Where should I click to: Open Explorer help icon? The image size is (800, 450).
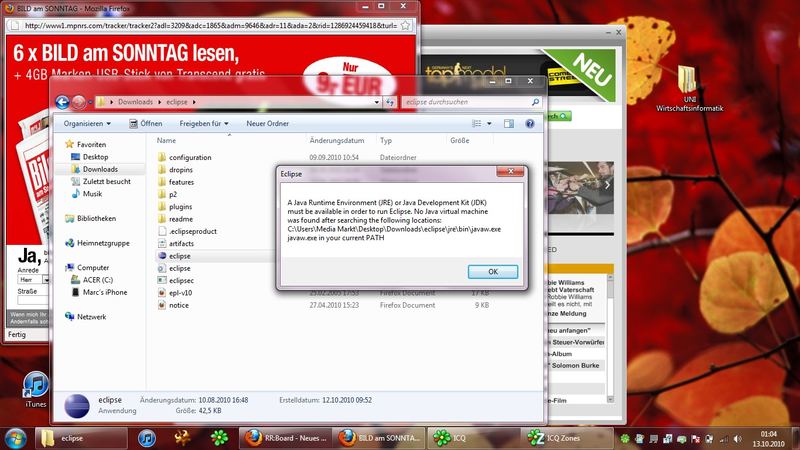530,123
